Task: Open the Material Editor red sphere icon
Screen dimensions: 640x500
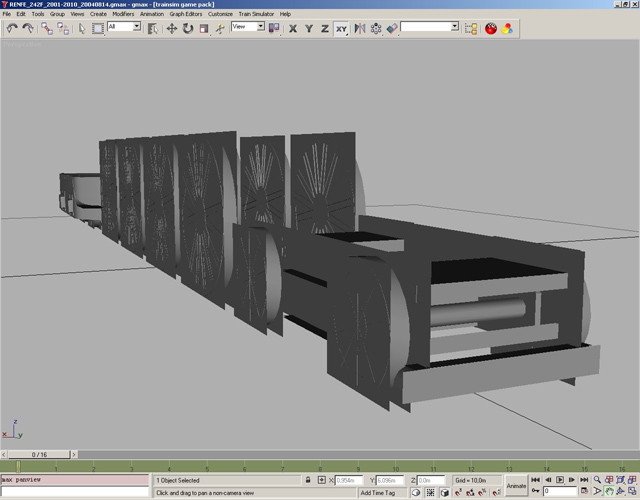Action: 491,28
